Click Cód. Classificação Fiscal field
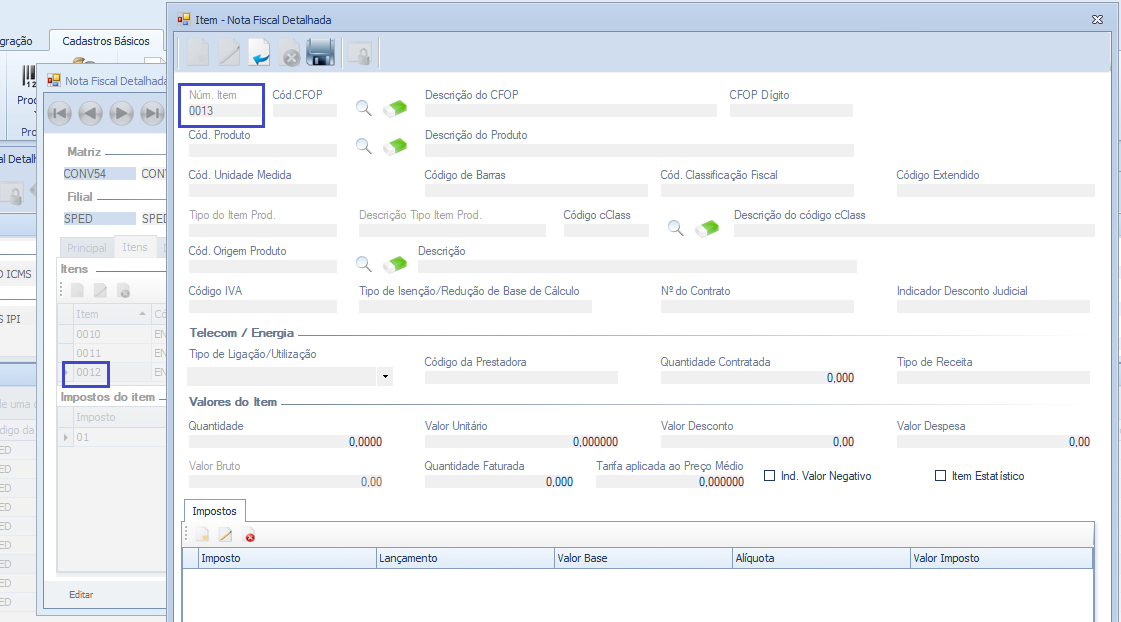The image size is (1121, 622). point(757,190)
